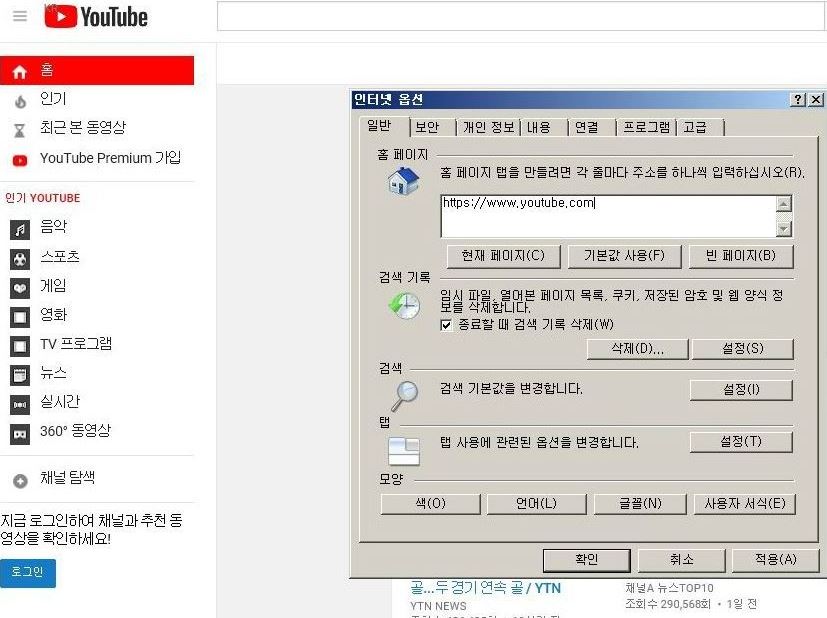
Task: Click the 현재 페이지(C) button
Action: click(503, 256)
